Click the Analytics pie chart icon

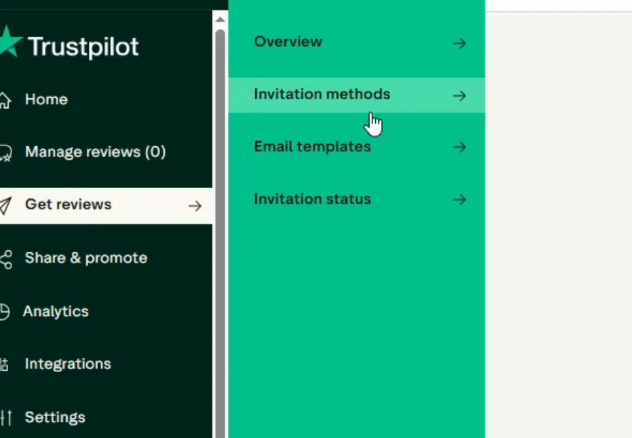click(4, 312)
